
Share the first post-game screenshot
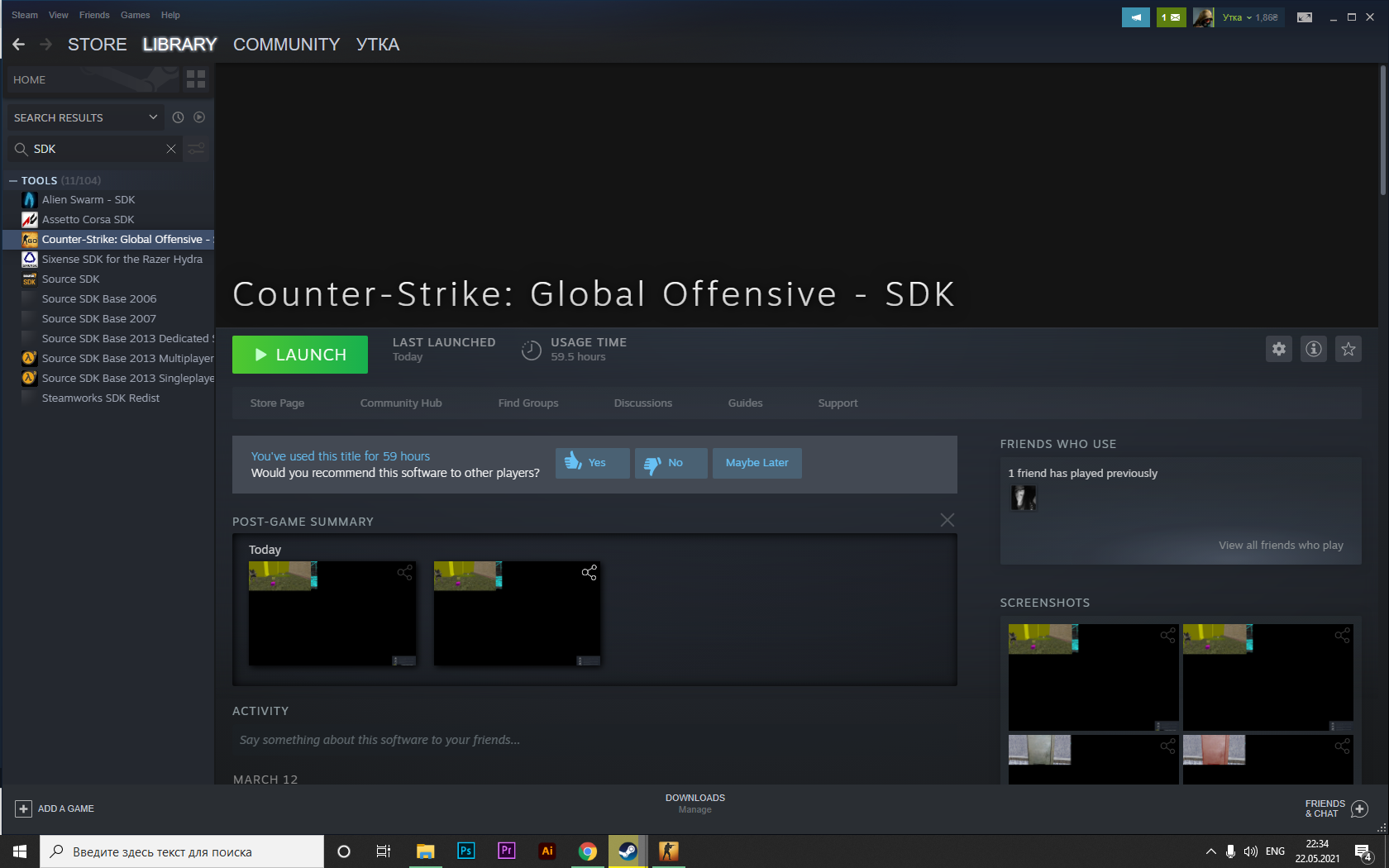pyautogui.click(x=404, y=573)
